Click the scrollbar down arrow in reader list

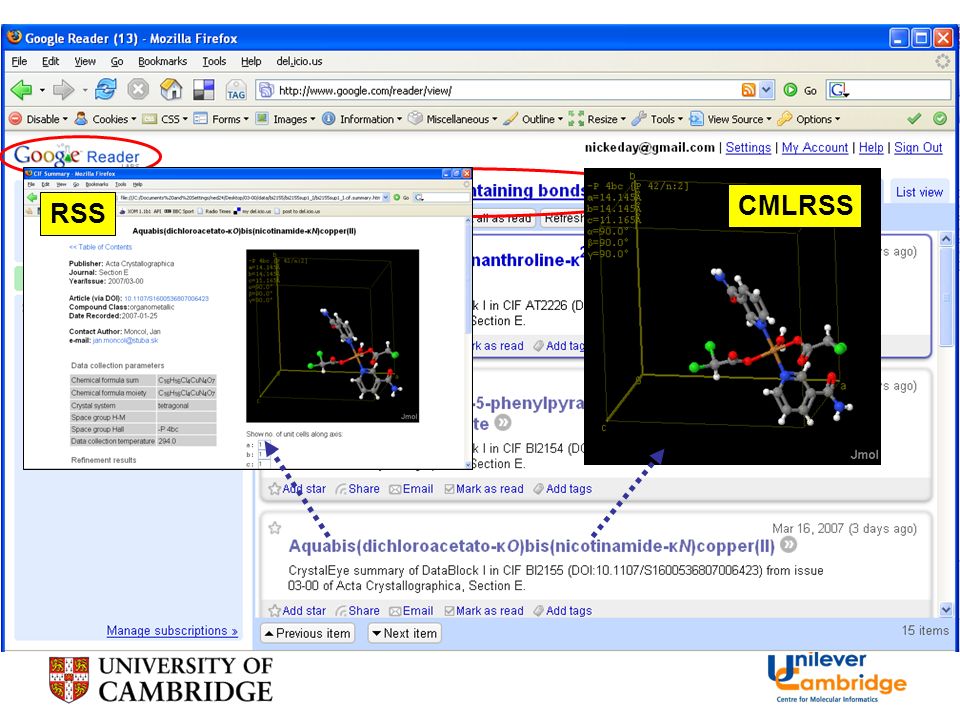946,609
